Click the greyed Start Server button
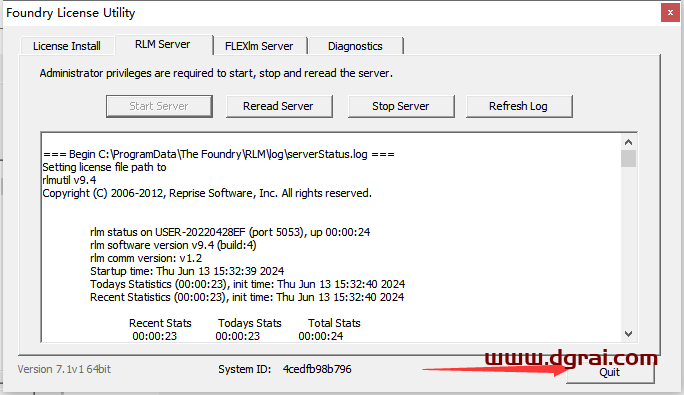The image size is (684, 395). (x=159, y=106)
